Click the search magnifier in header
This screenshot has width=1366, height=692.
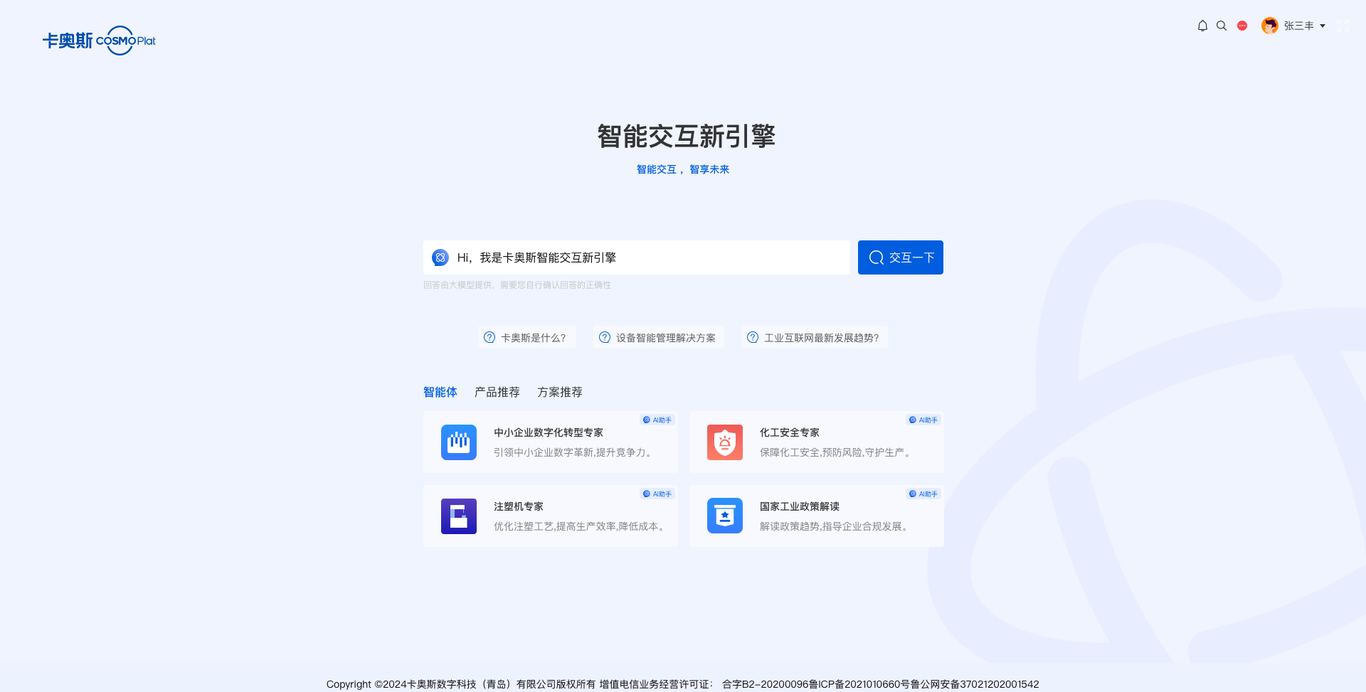coord(1221,26)
